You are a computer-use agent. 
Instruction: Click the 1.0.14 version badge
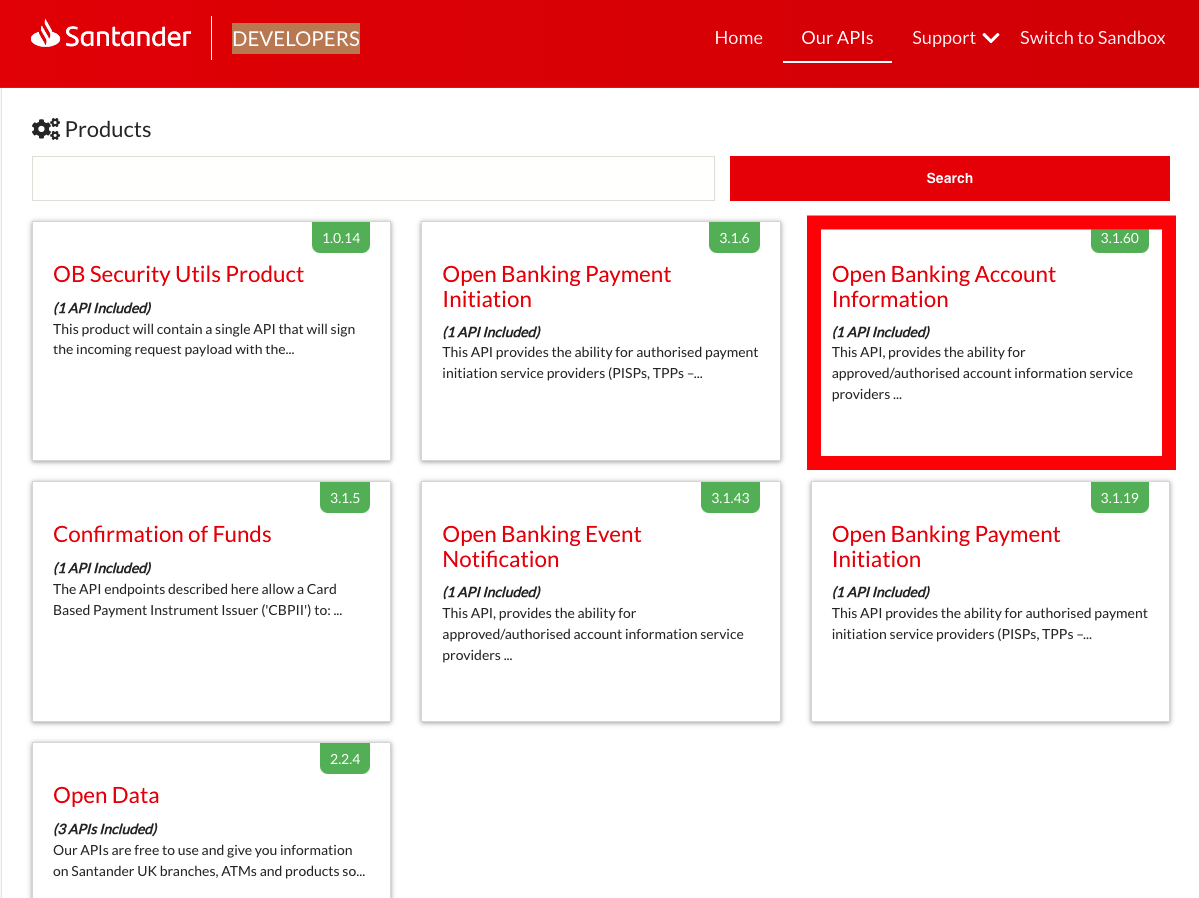coord(341,238)
